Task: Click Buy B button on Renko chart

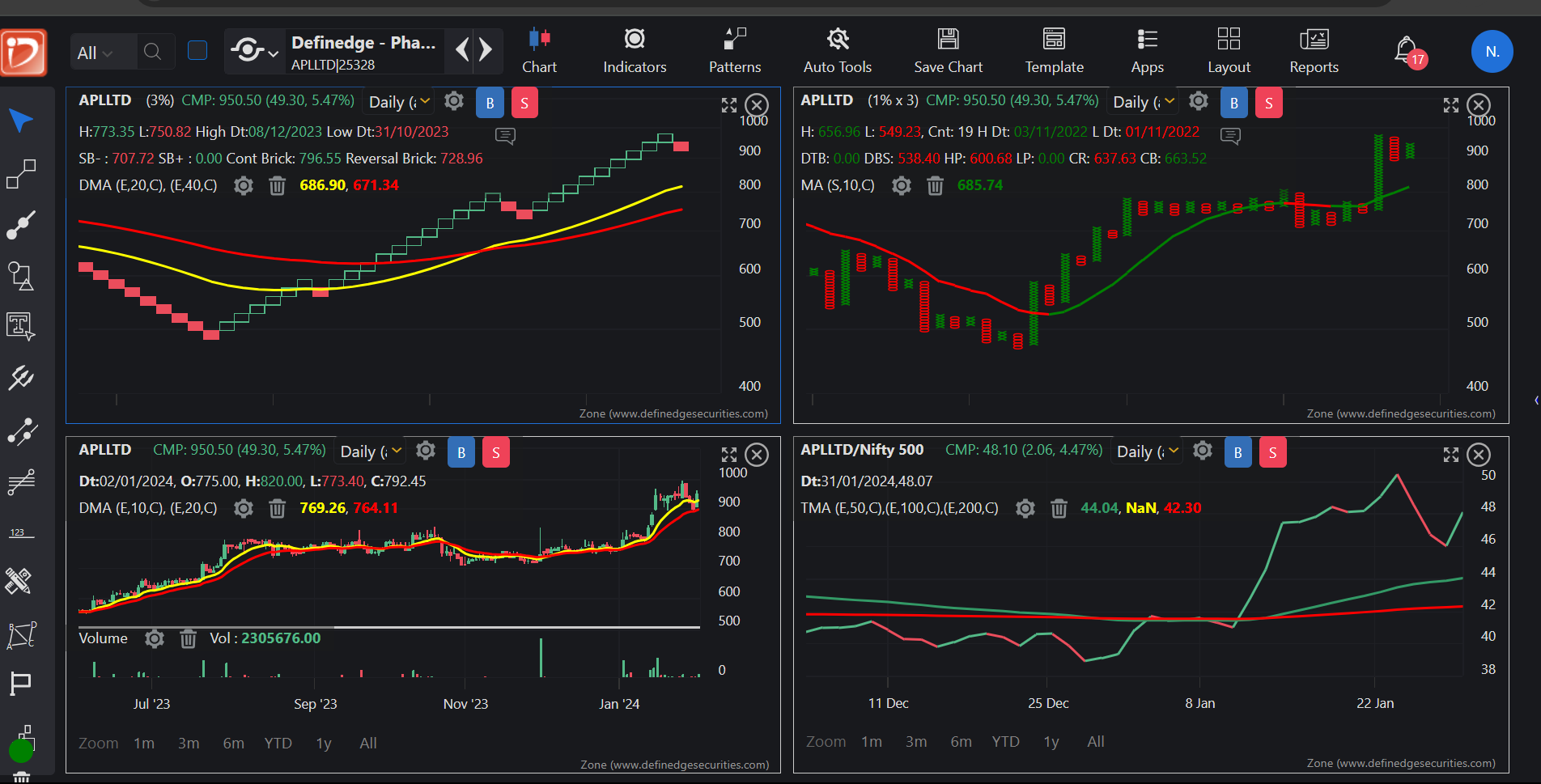Action: [x=490, y=103]
